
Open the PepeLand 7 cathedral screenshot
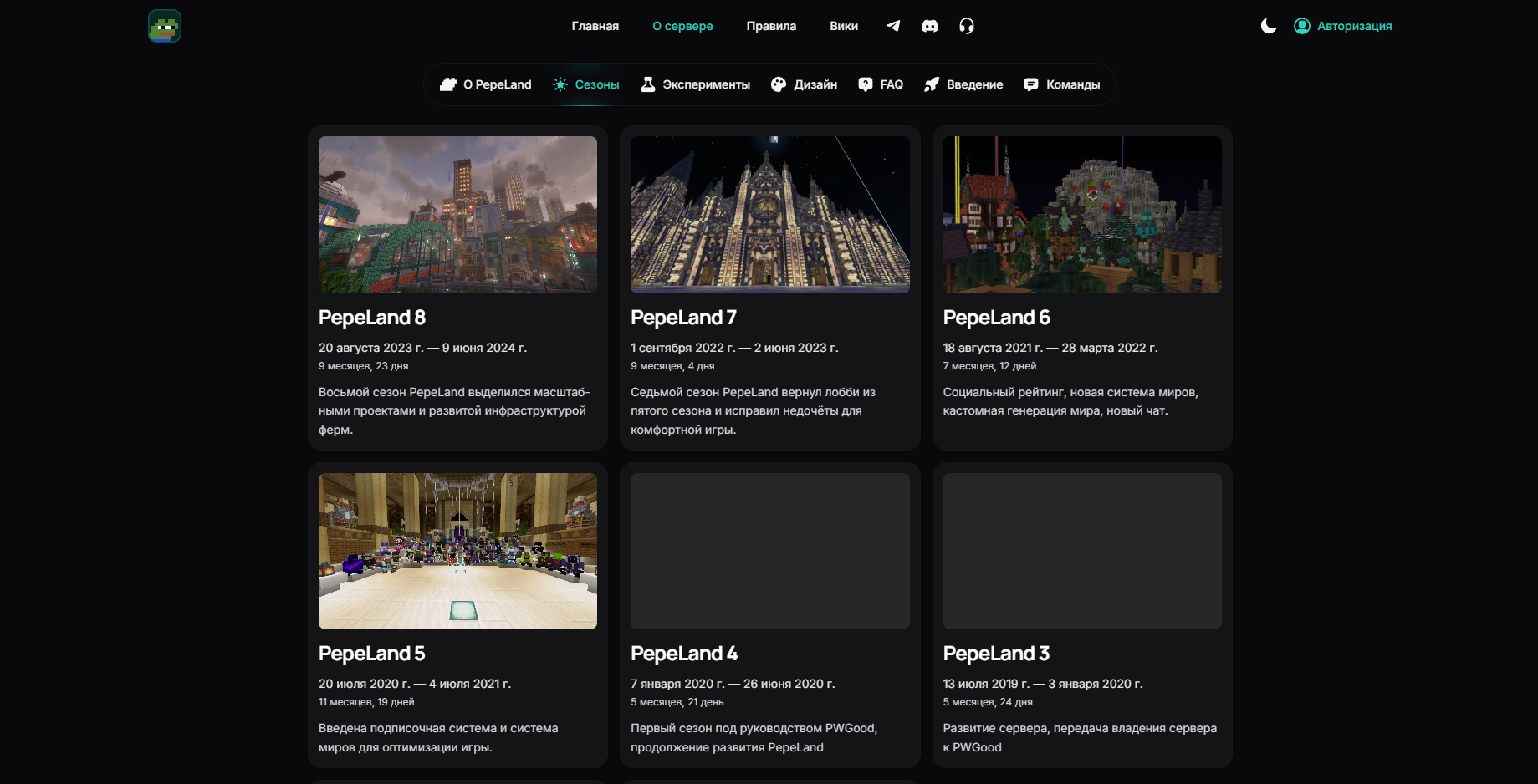770,215
